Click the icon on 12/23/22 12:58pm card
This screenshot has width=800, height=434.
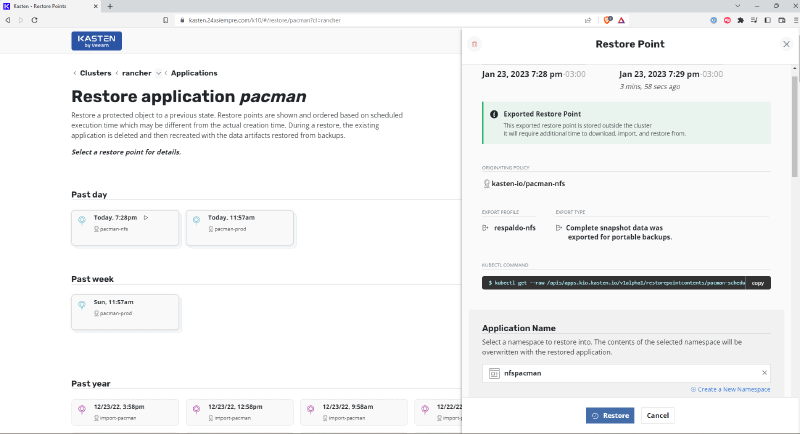pyautogui.click(x=196, y=409)
